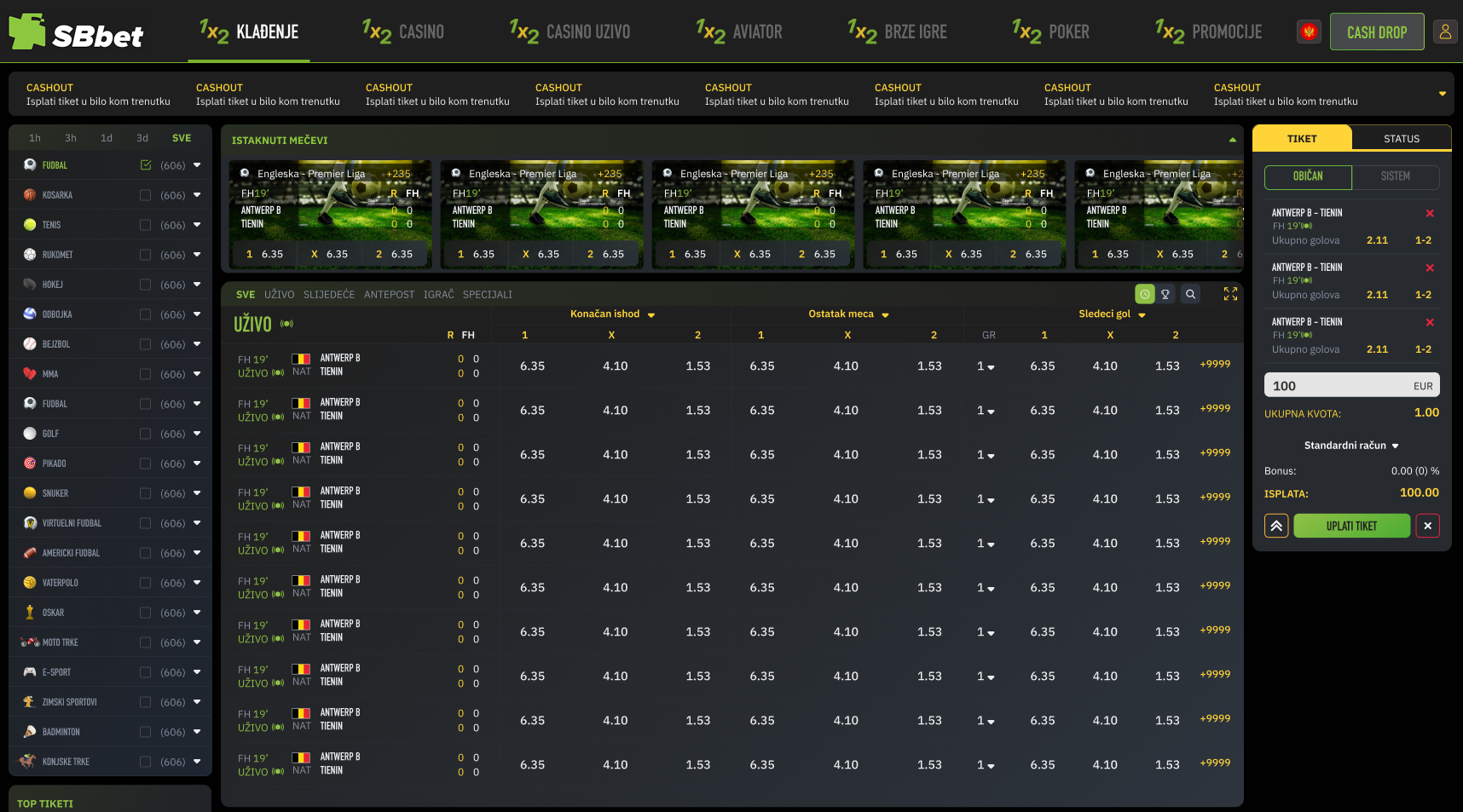Toggle fullscreen with the expand icon
This screenshot has width=1463, height=812.
pos(1230,294)
